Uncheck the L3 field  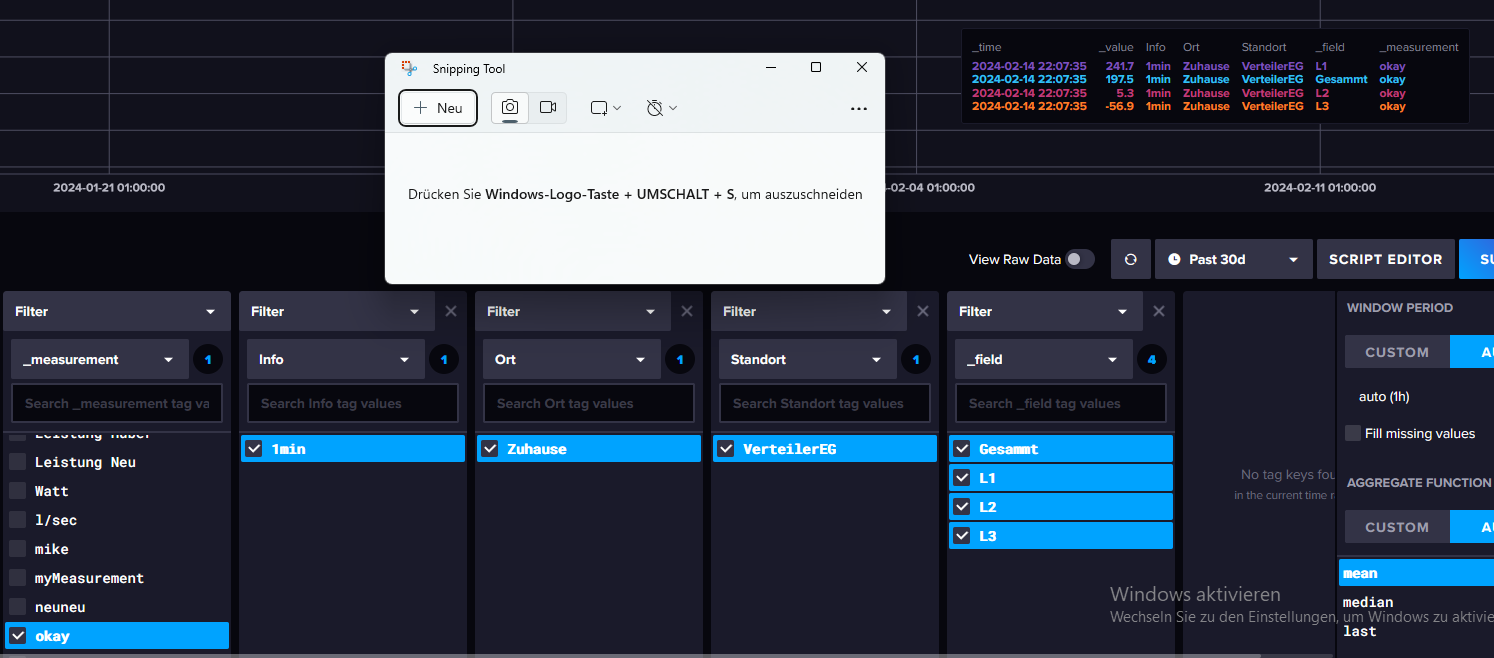coord(962,536)
